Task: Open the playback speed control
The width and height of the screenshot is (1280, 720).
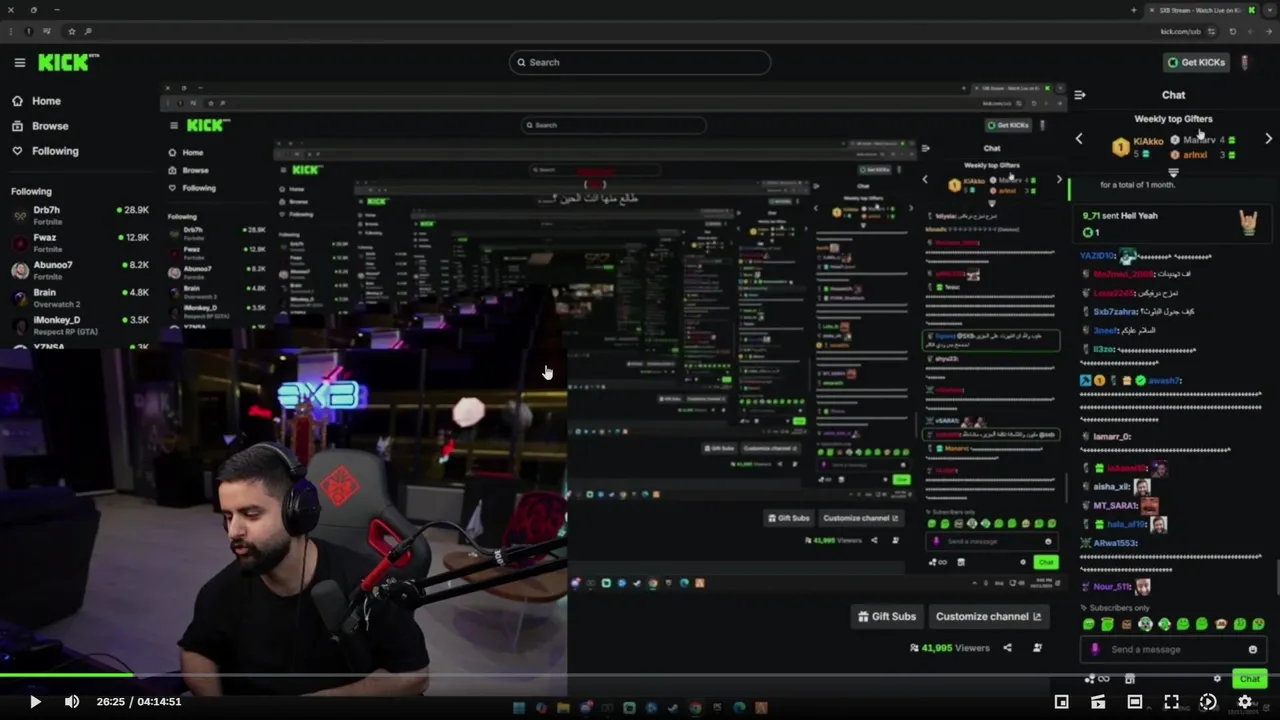Action: (1208, 702)
